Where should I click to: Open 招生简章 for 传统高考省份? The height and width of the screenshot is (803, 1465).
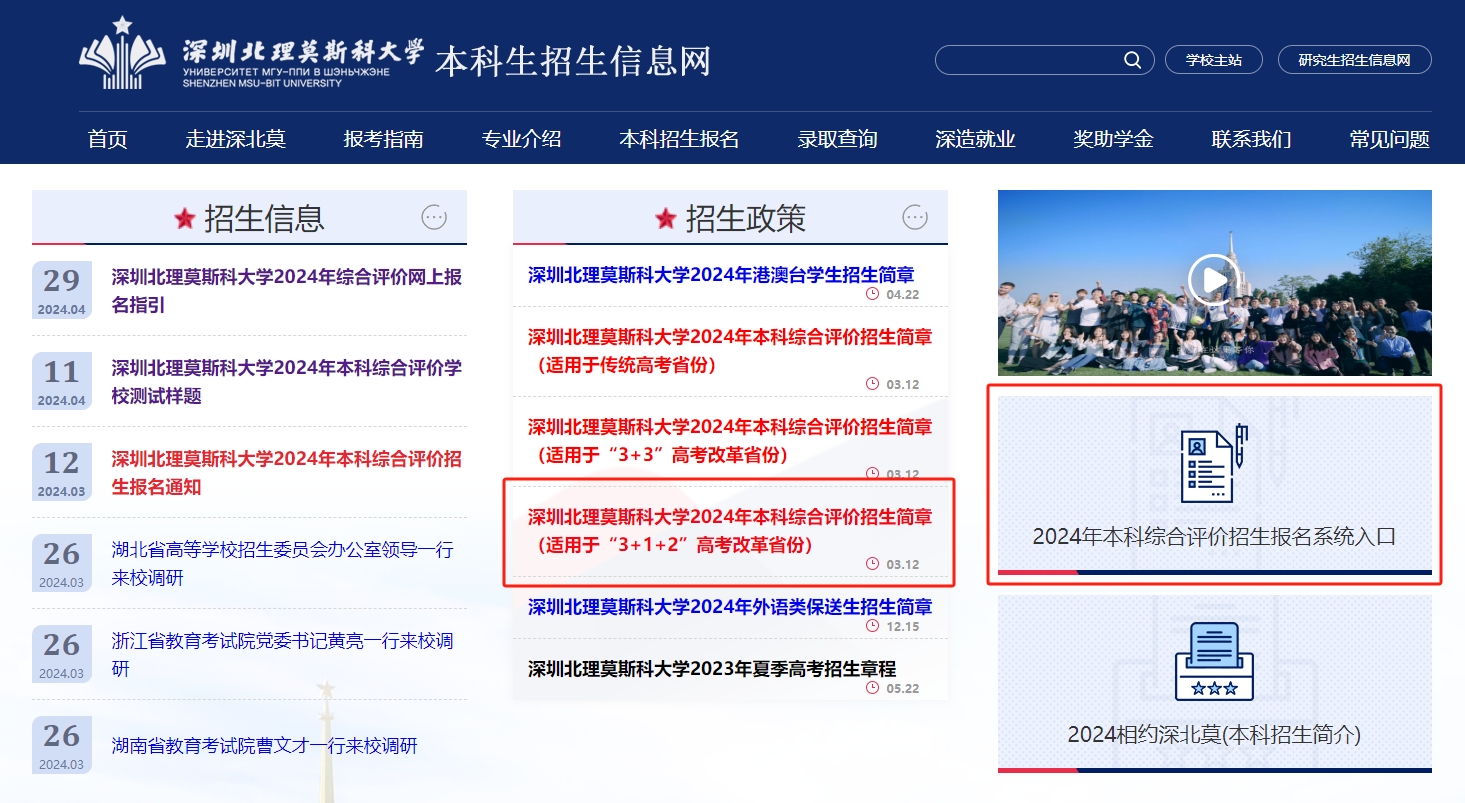click(x=730, y=351)
